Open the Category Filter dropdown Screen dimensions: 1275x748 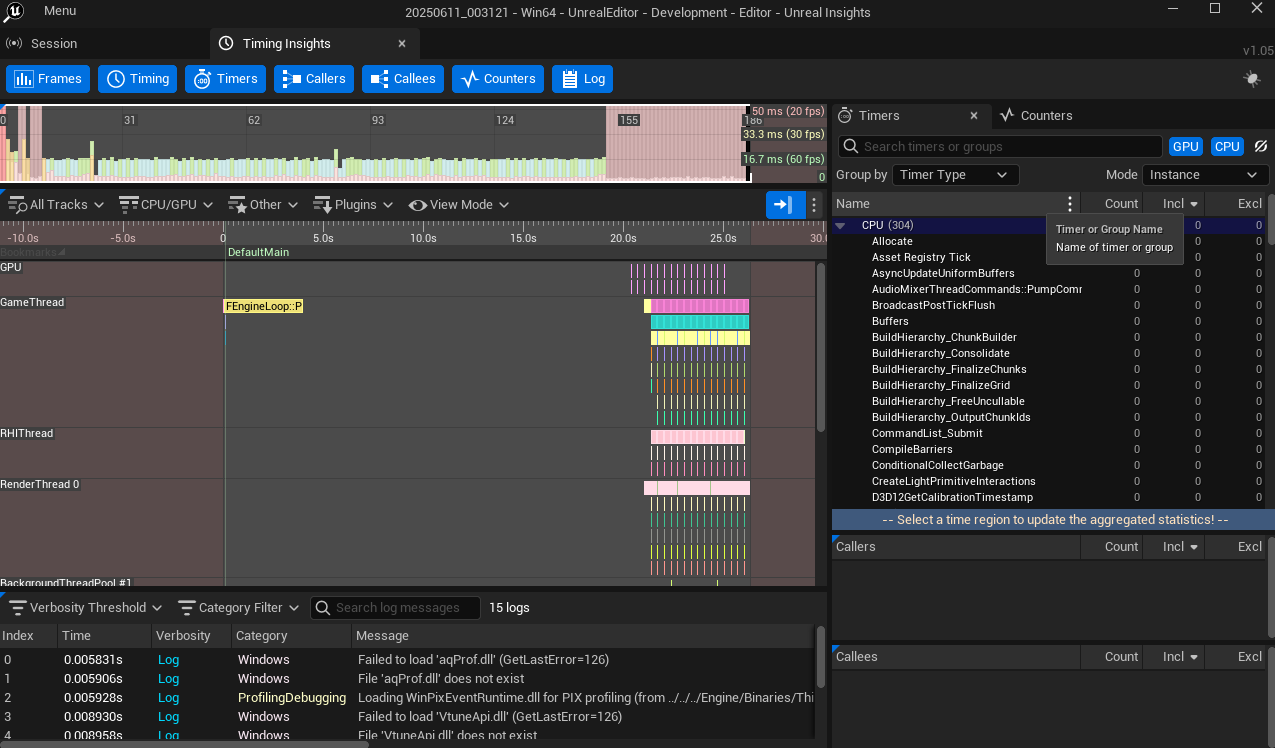click(238, 608)
